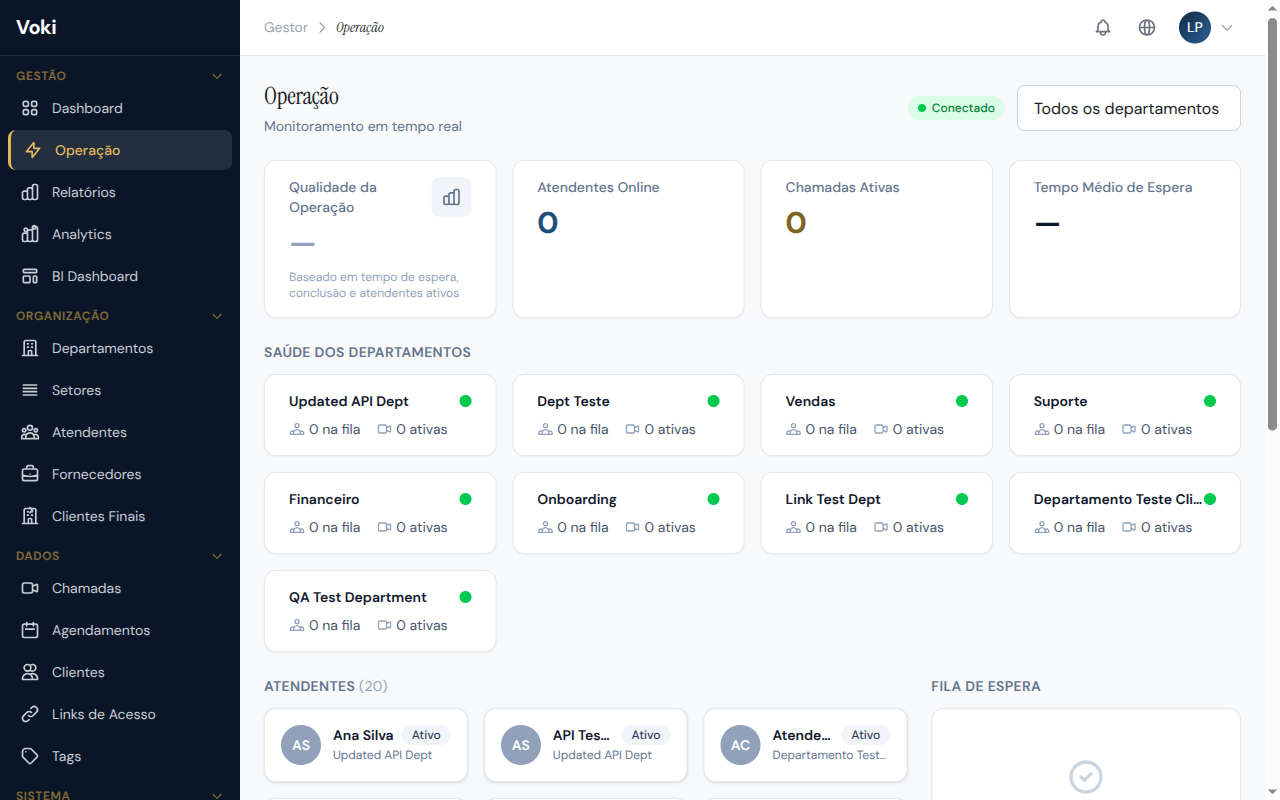Image resolution: width=1280 pixels, height=800 pixels.
Task: Open the Todos os departamentos dropdown
Action: coord(1128,108)
